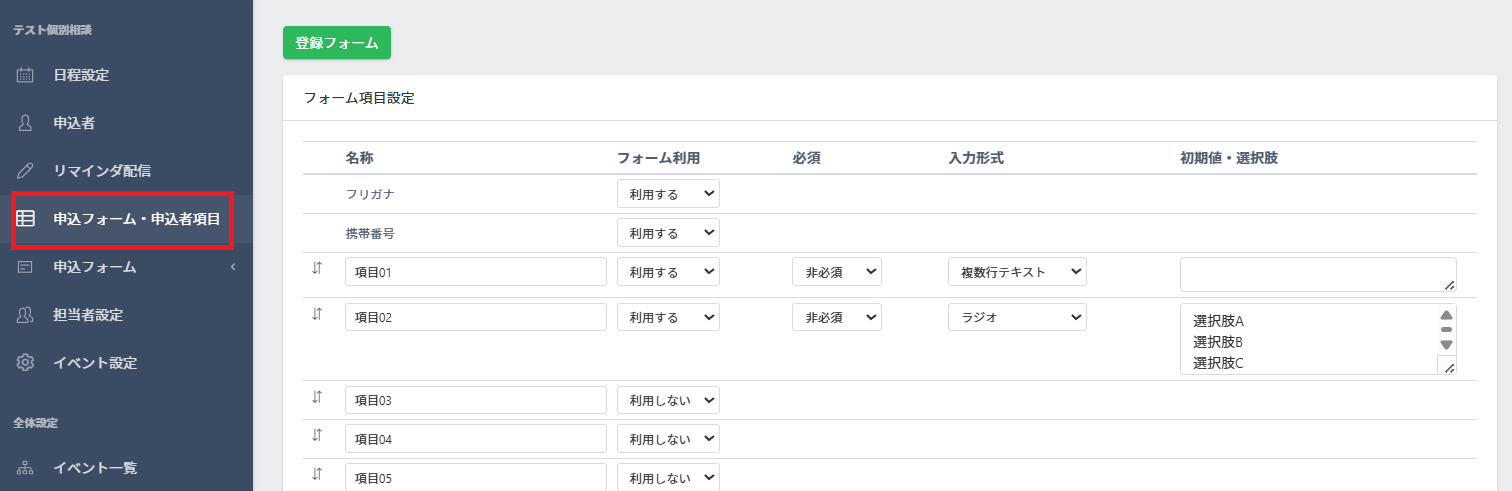The height and width of the screenshot is (491, 1512).
Task: Go to イベント一覧 in the sidebar
Action: (x=95, y=467)
